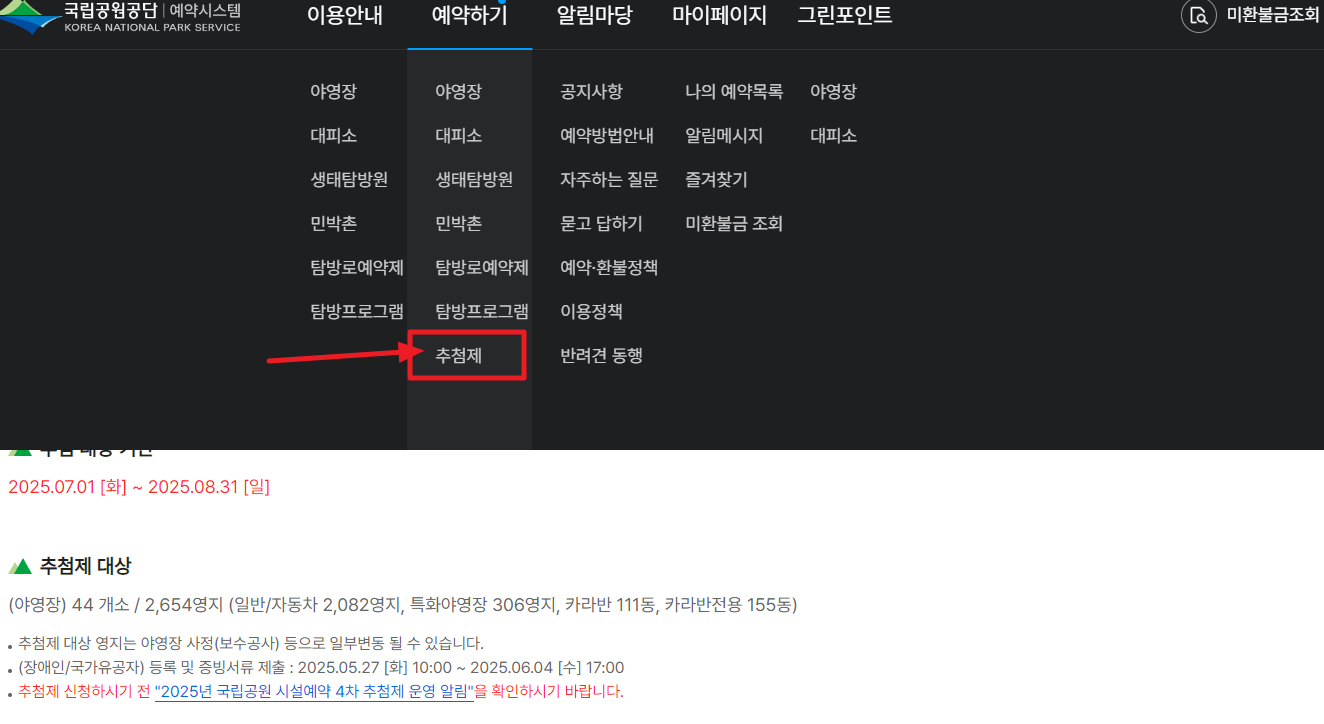This screenshot has height=724, width=1324.
Task: Open the 그린포인트 top menu
Action: point(845,16)
